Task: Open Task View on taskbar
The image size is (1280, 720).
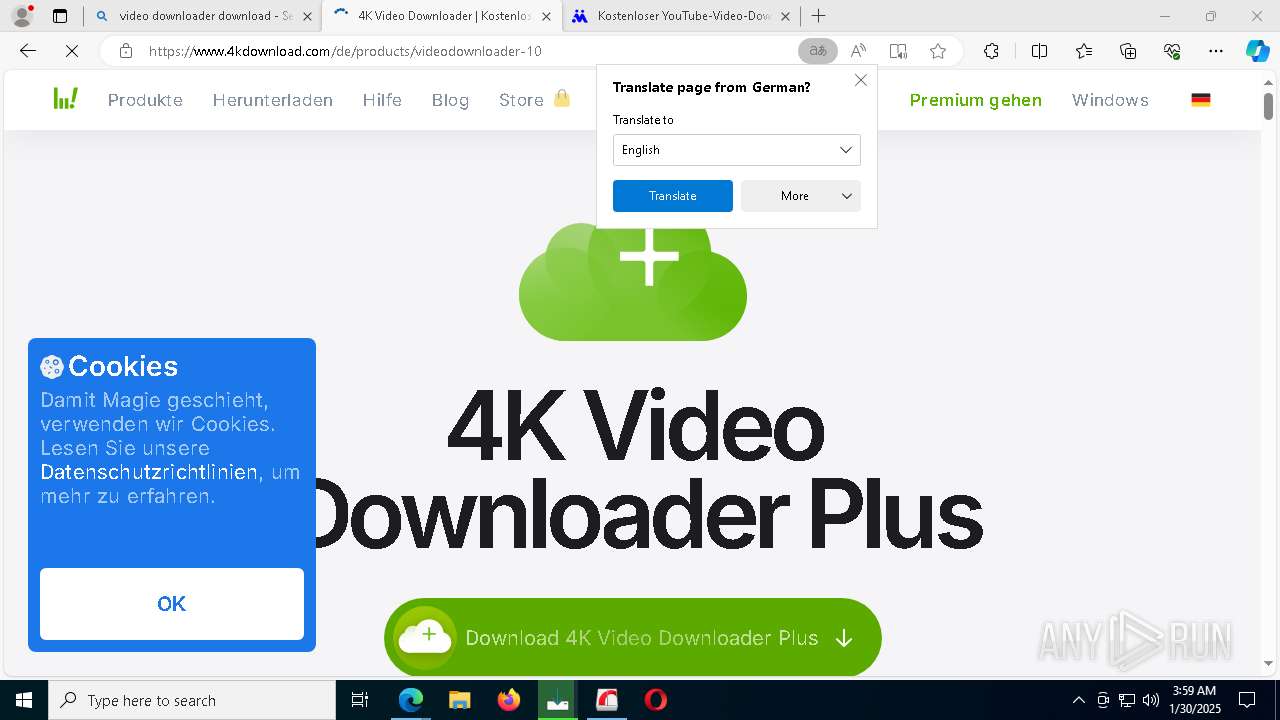Action: pyautogui.click(x=360, y=700)
